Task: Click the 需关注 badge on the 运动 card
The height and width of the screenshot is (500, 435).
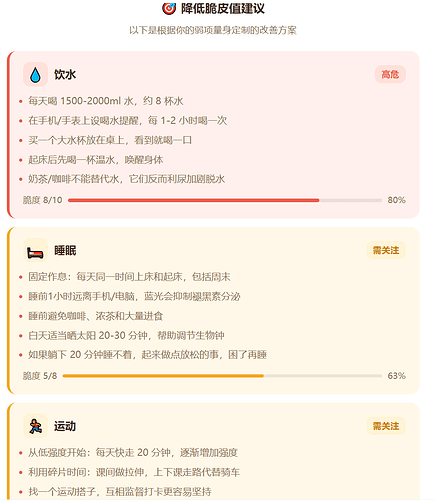Action: tap(386, 426)
